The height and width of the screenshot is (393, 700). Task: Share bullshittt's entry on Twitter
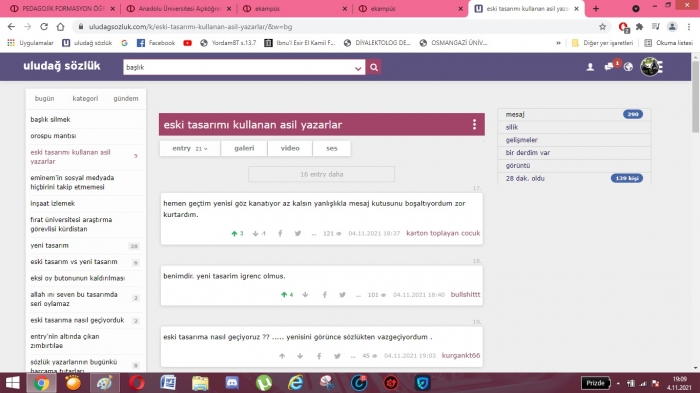342,295
